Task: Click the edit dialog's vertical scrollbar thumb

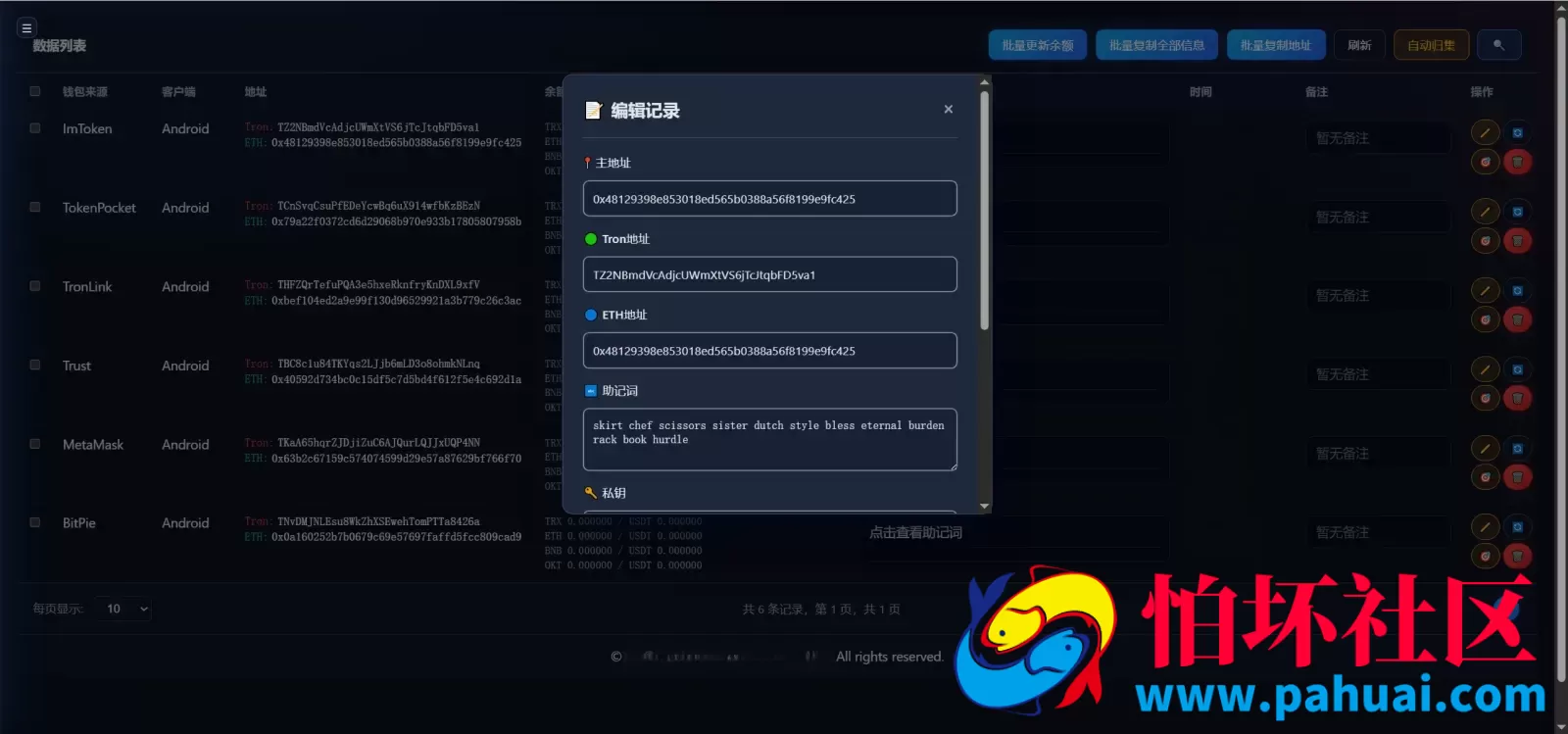Action: pyautogui.click(x=984, y=211)
